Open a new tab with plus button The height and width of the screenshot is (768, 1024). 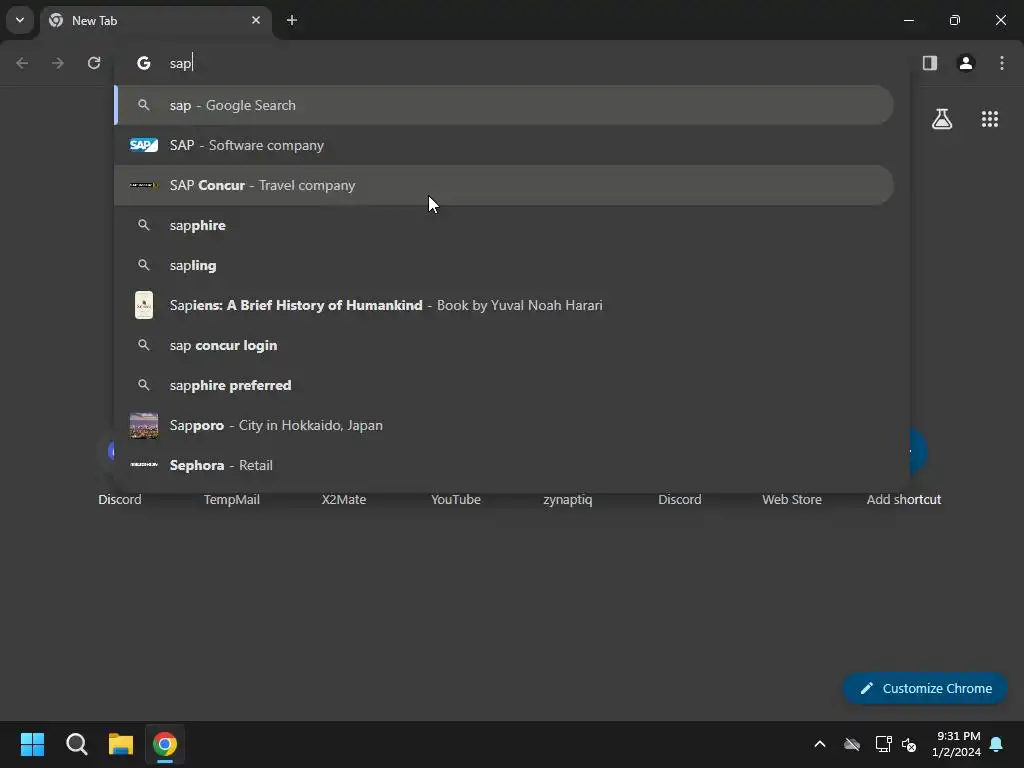coord(292,20)
